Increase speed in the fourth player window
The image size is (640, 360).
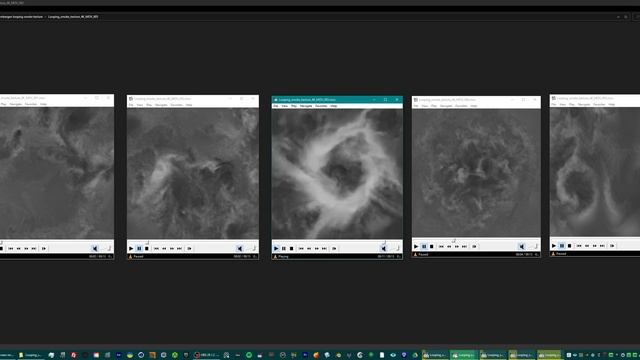[x=457, y=247]
